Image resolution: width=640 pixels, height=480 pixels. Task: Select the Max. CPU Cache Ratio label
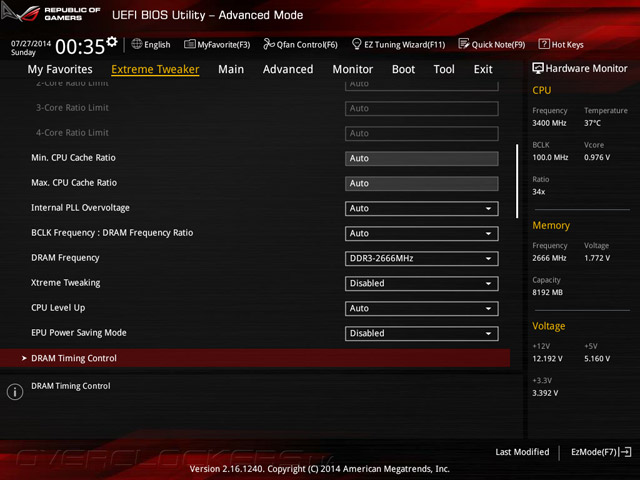(x=74, y=183)
